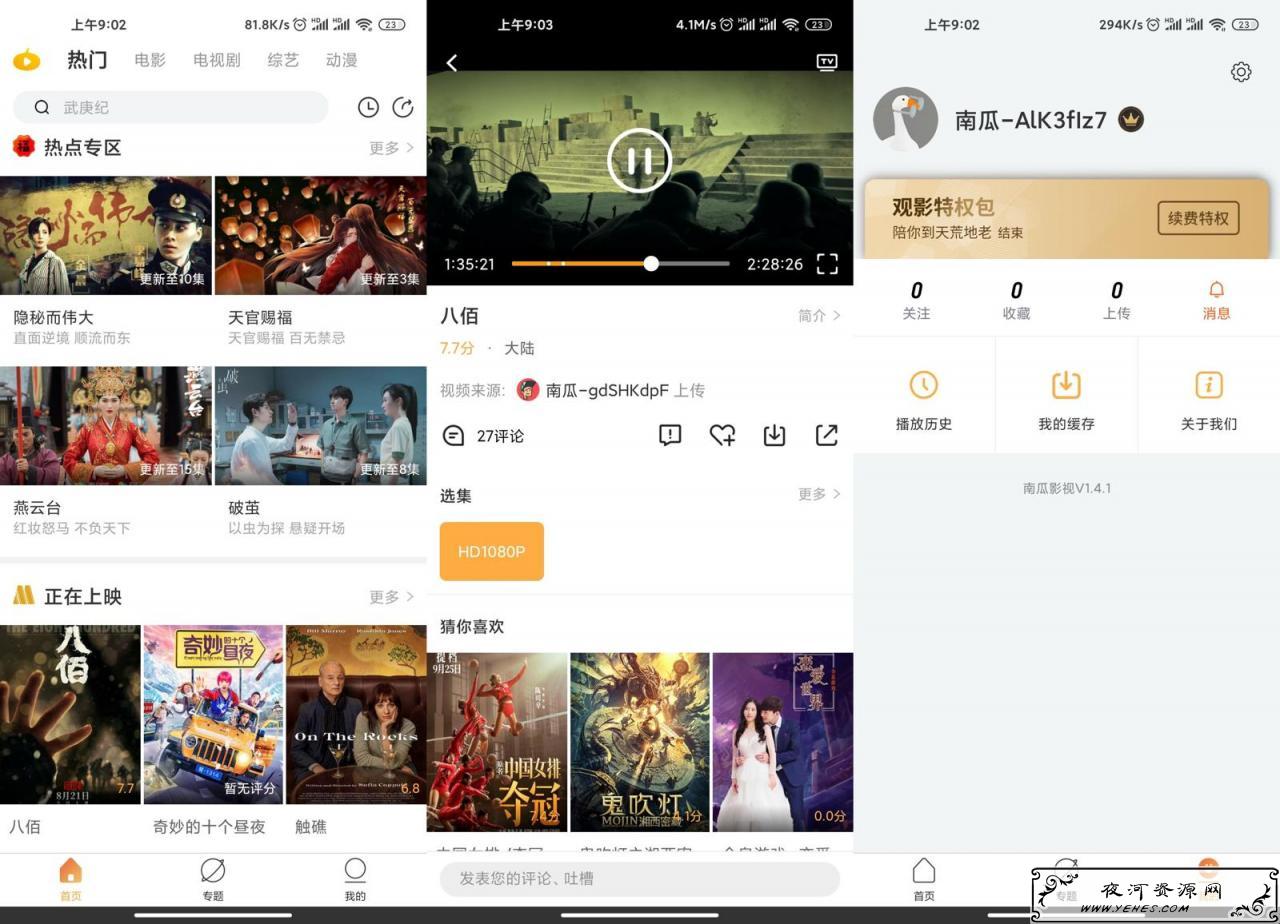Viewport: 1280px width, 924px height.
Task: Open 燕云台 drama thumbnail
Action: [106, 425]
